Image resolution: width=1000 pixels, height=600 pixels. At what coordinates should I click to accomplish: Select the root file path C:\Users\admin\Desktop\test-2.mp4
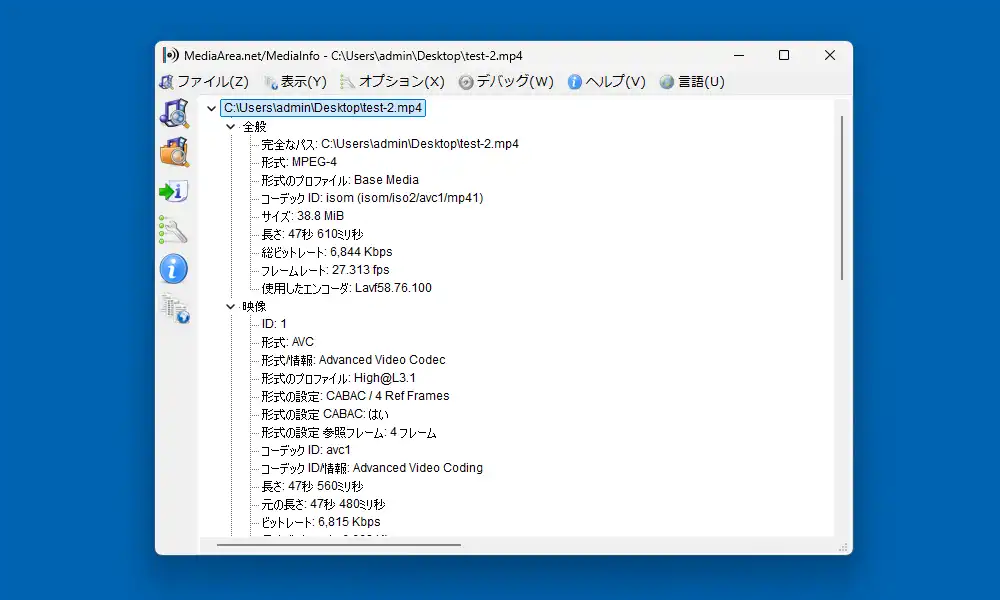point(323,108)
